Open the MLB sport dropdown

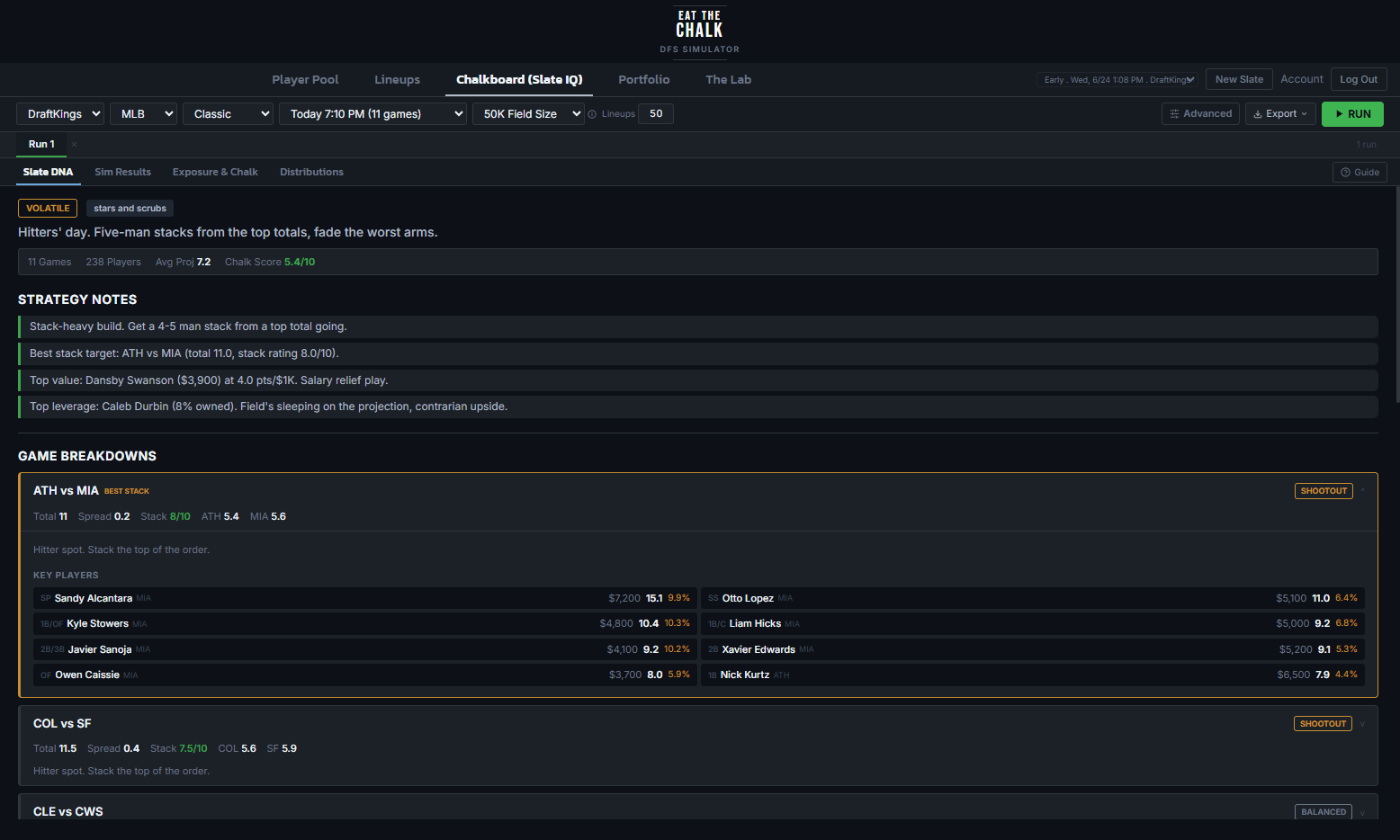[143, 114]
